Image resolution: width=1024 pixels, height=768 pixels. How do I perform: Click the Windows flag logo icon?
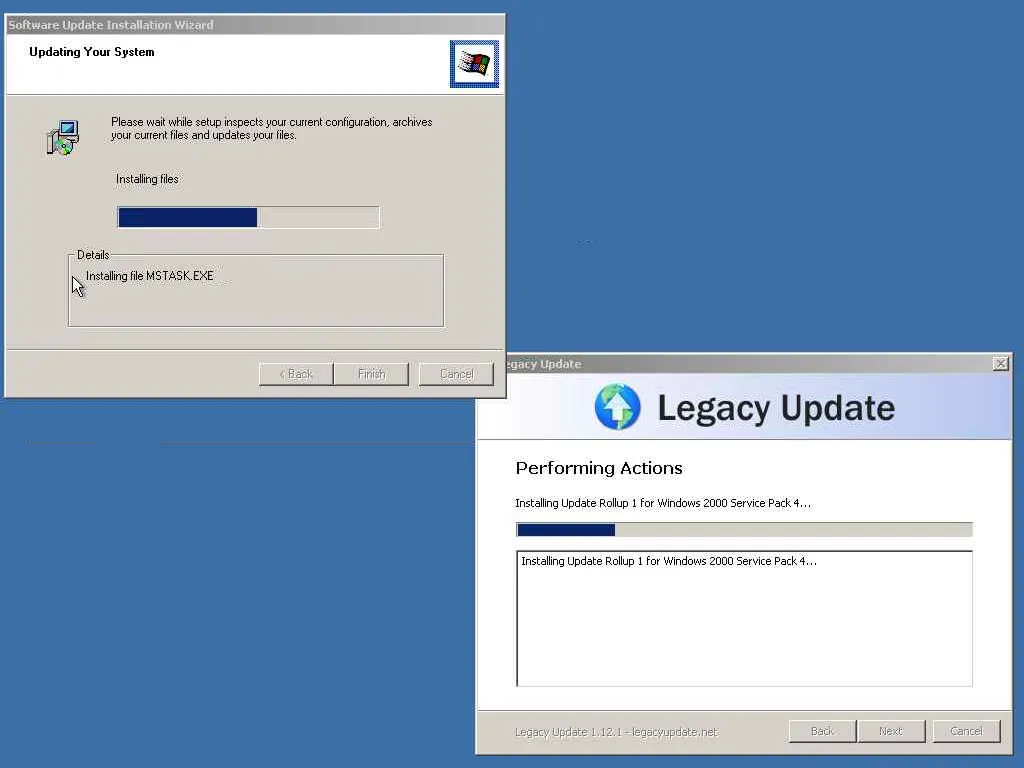pyautogui.click(x=474, y=64)
